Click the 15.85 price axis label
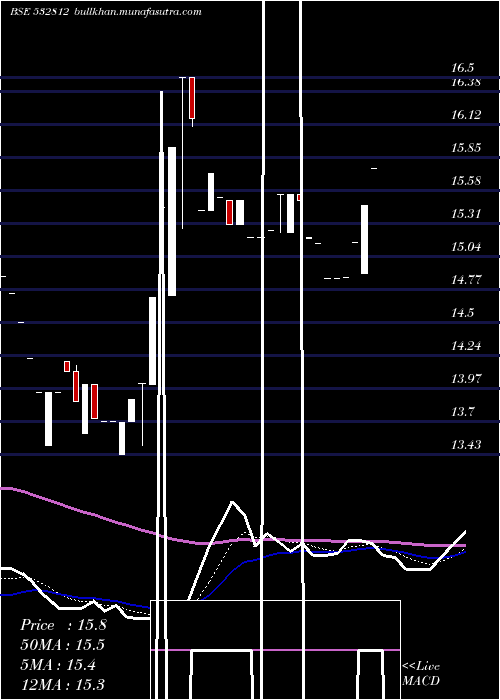This screenshot has width=500, height=700. pos(466,148)
